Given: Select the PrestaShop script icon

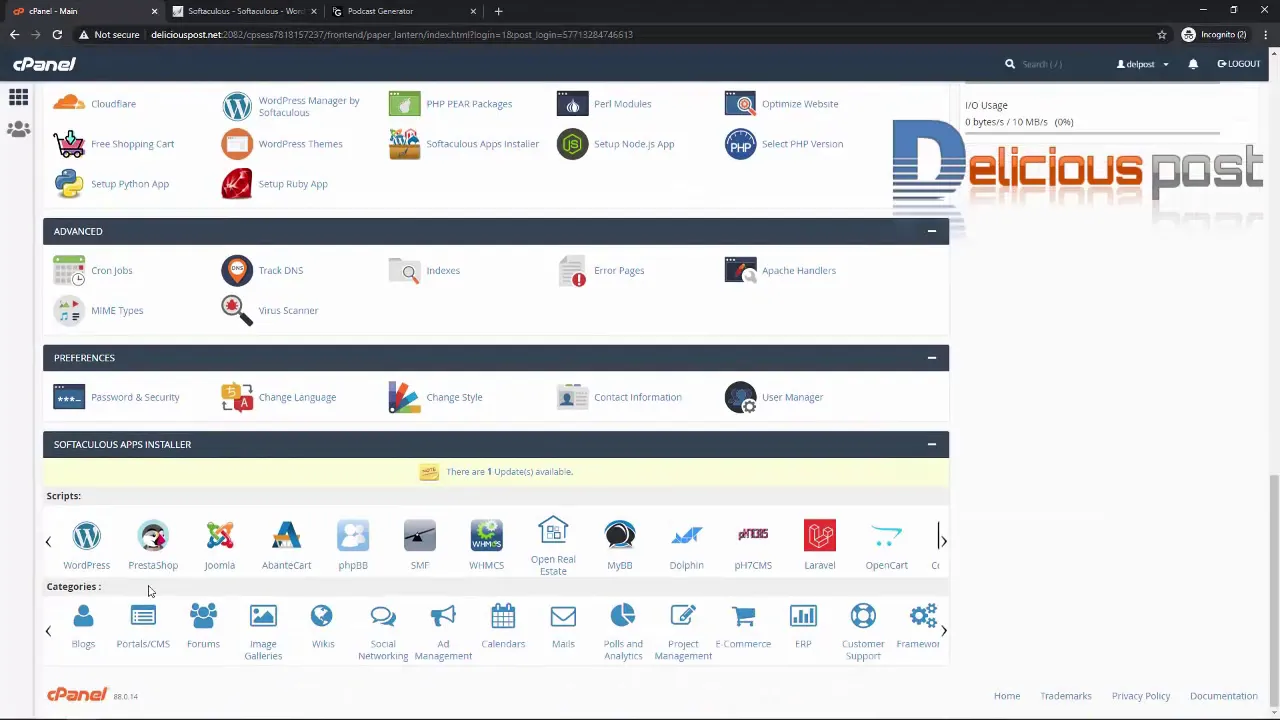Looking at the screenshot, I should (x=153, y=536).
